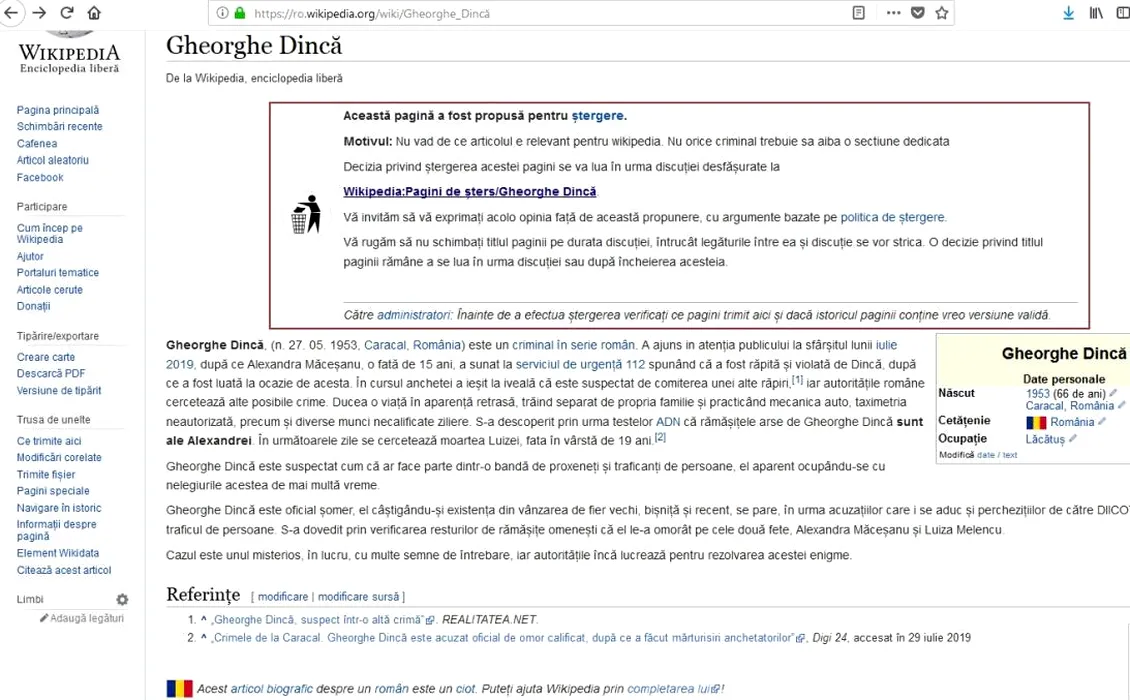Click the 'modificare sursă' link beside Referințe
The width and height of the screenshot is (1130, 700).
pos(359,597)
